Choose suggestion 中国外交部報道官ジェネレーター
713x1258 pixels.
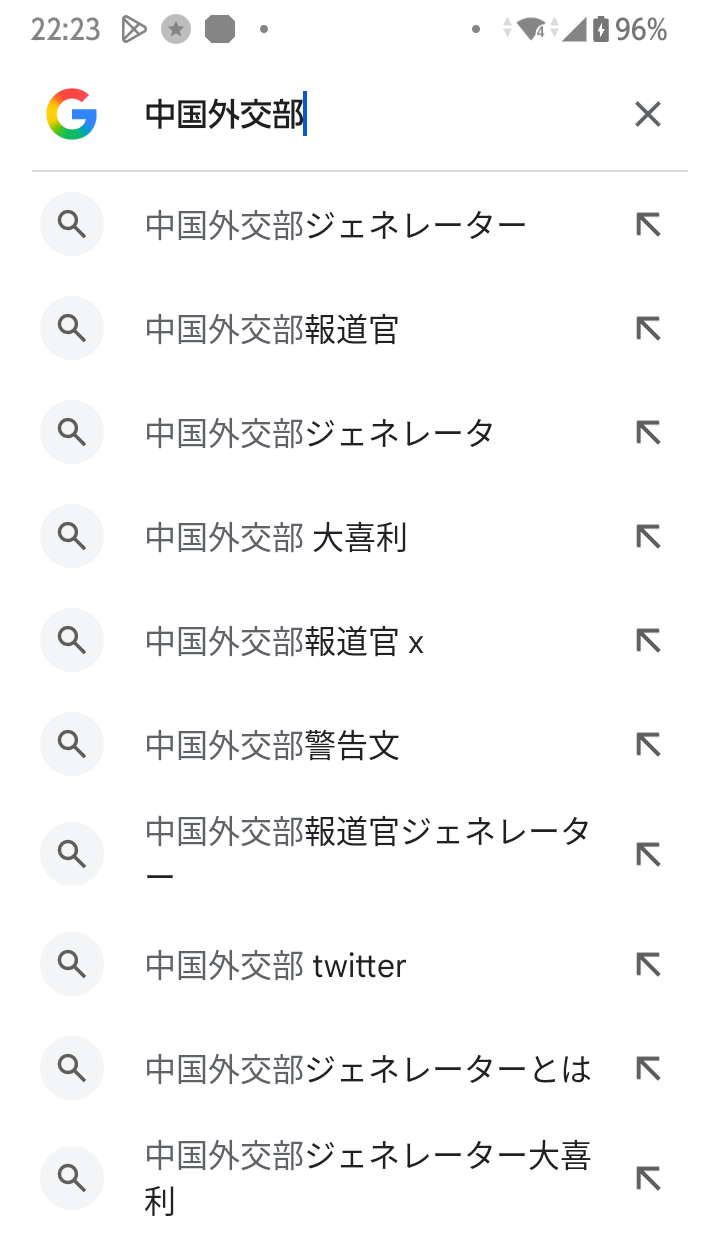coord(368,853)
